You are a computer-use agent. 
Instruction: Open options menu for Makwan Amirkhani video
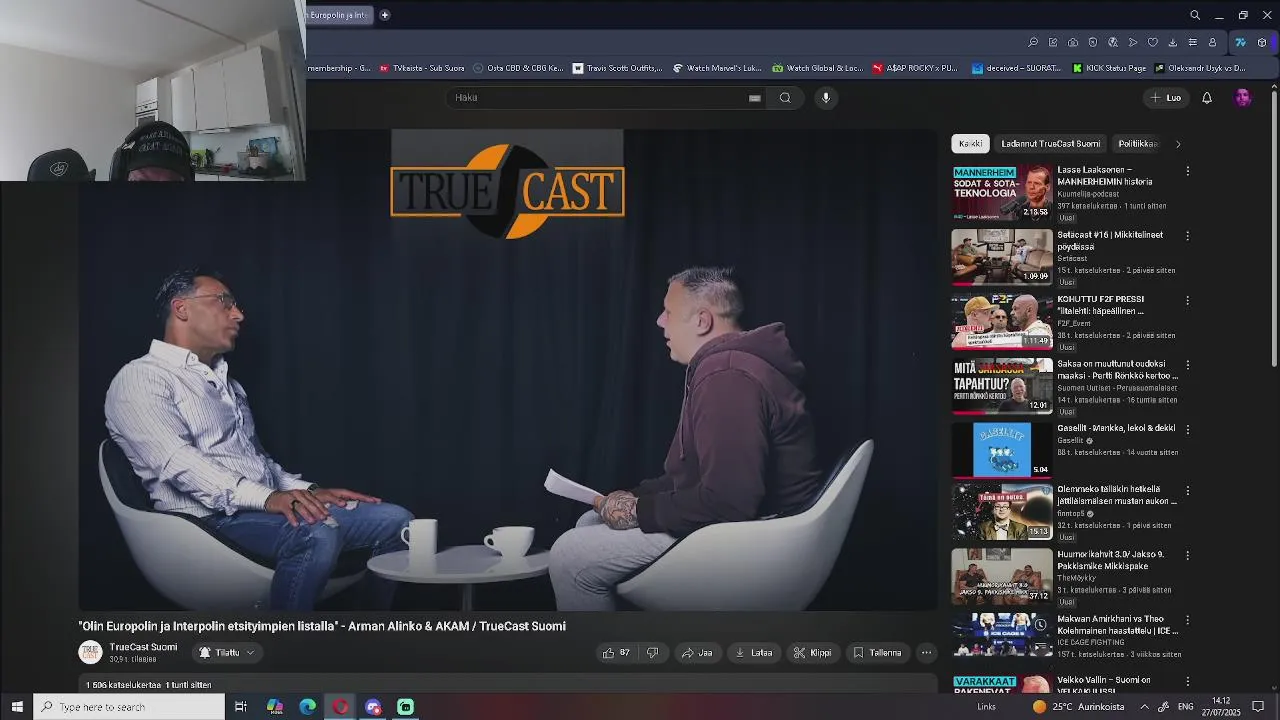(x=1187, y=620)
